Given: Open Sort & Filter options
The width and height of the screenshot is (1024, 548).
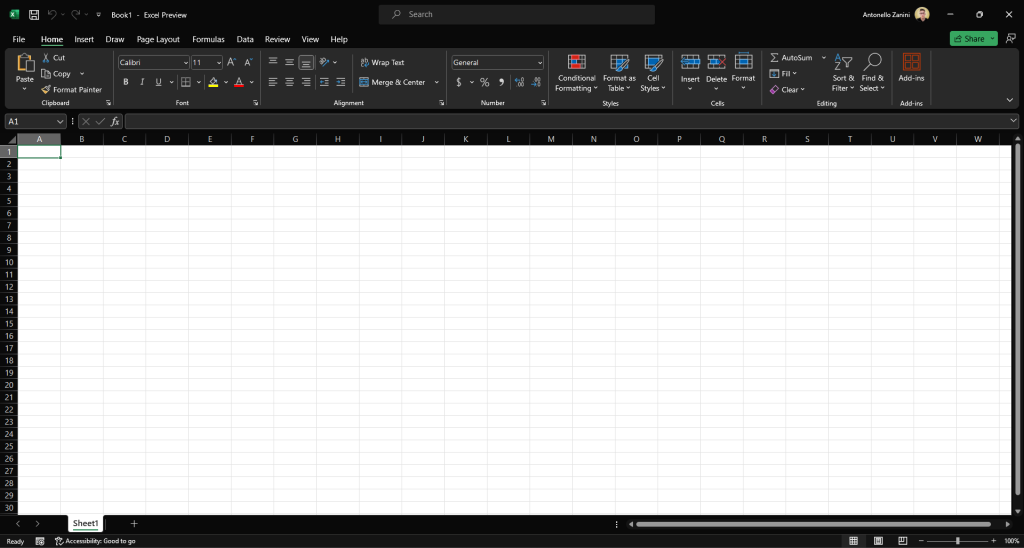Looking at the screenshot, I should (x=843, y=64).
